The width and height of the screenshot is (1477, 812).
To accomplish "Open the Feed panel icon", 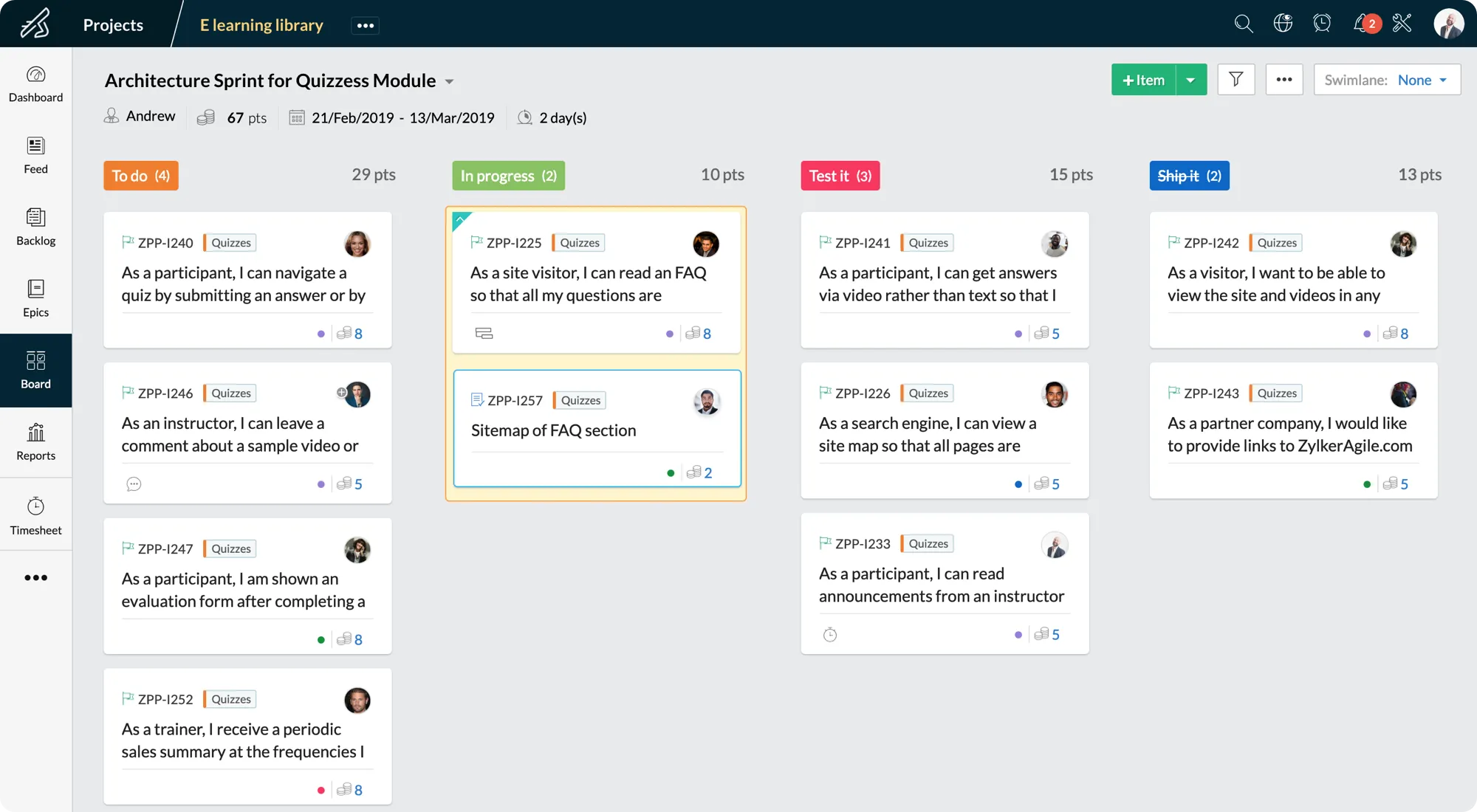I will (35, 154).
